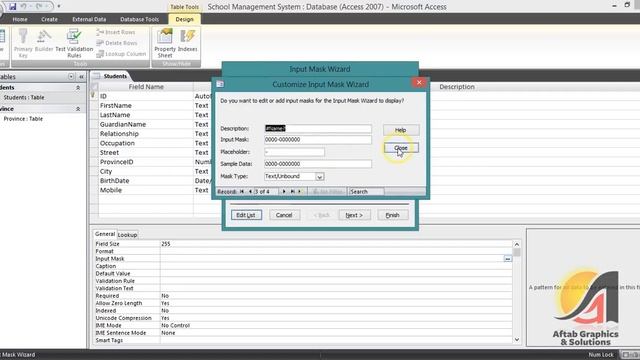Screen dimensions: 640x360
Task: Click the Close button in Customize wizard
Action: 401,148
